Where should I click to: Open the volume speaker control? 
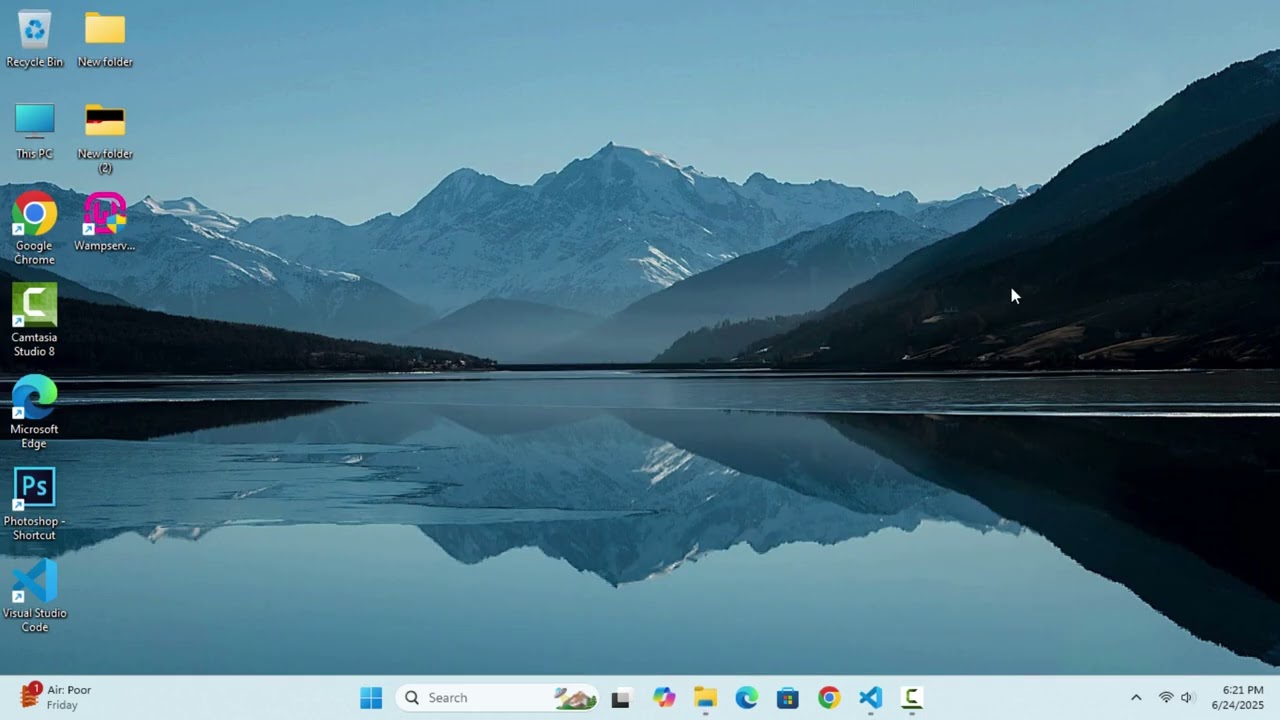[x=1187, y=698]
